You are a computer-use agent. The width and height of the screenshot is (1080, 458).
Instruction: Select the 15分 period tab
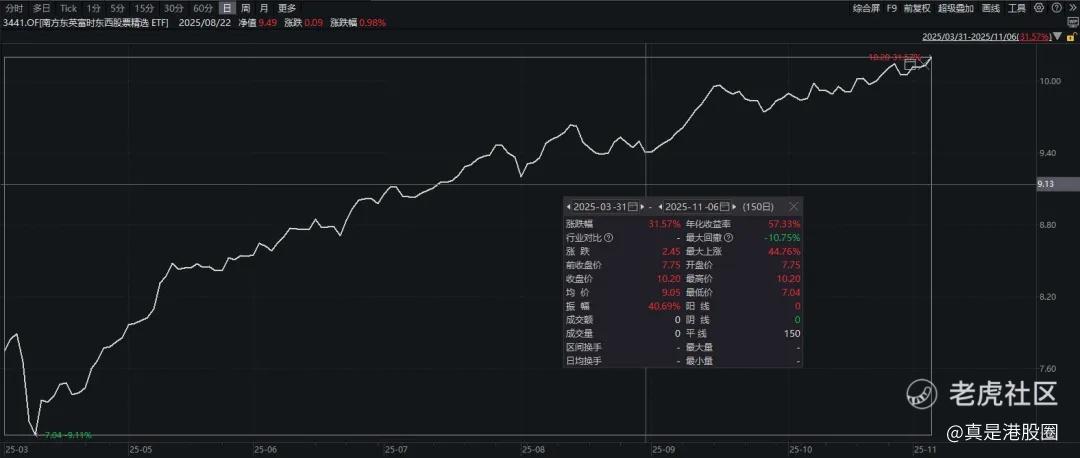click(x=145, y=8)
